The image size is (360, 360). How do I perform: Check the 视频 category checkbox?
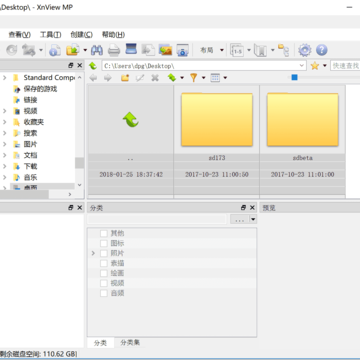point(104,283)
